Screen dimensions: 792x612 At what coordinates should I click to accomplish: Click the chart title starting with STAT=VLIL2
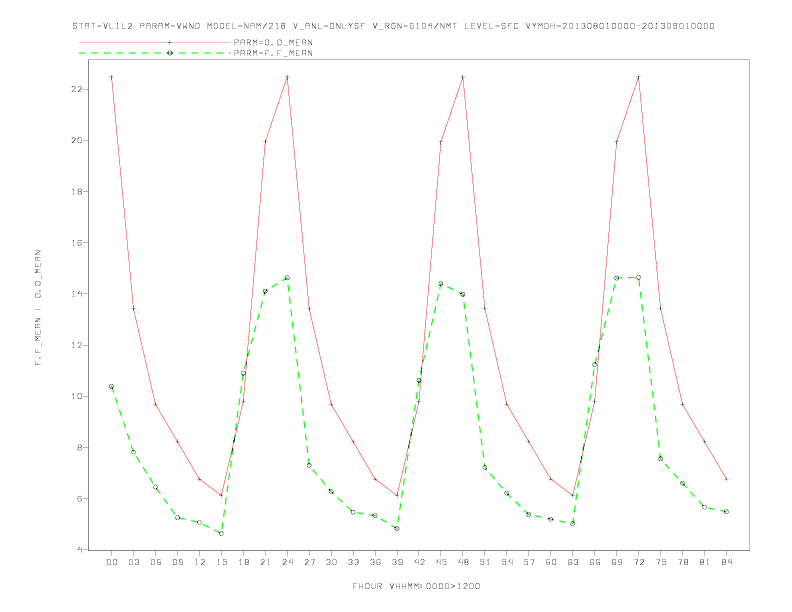coord(393,26)
